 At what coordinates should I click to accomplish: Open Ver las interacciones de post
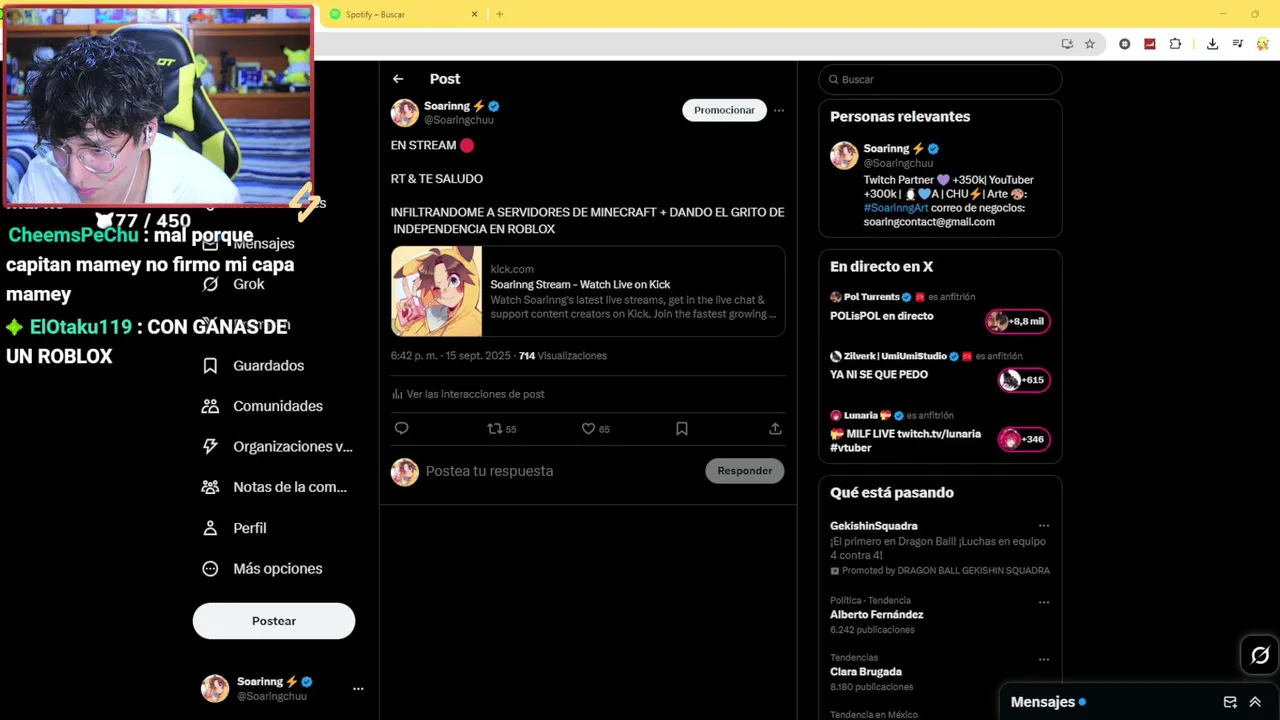pos(468,394)
